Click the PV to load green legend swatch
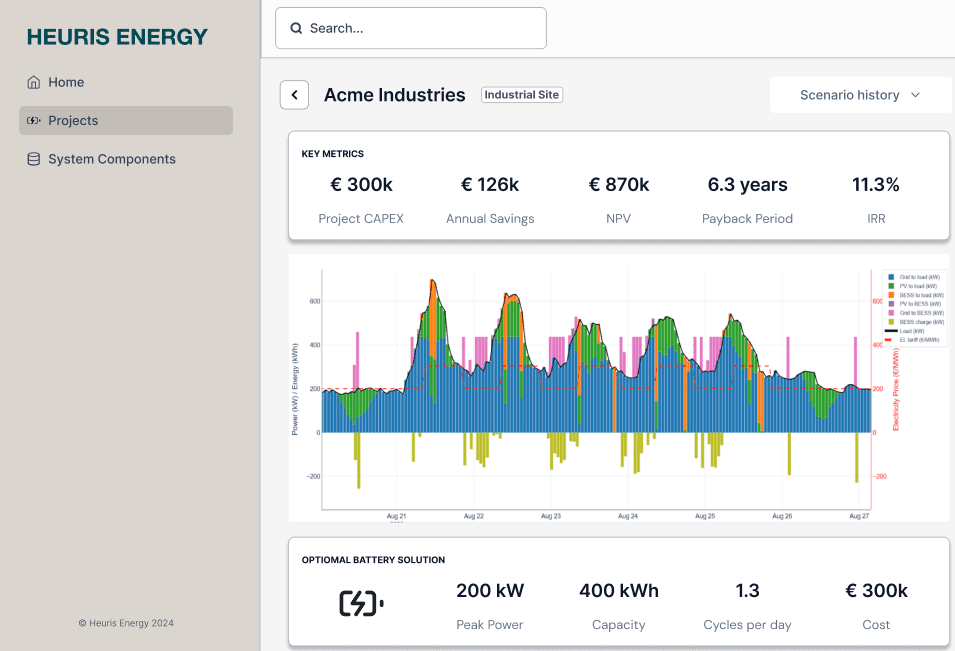Screen dimensions: 955x651 coord(891,286)
